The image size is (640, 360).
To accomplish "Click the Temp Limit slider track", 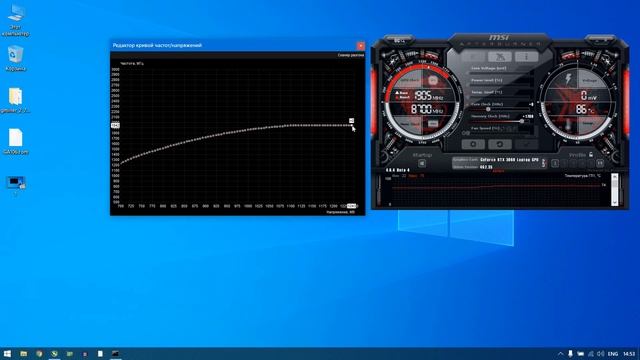I will [x=500, y=97].
